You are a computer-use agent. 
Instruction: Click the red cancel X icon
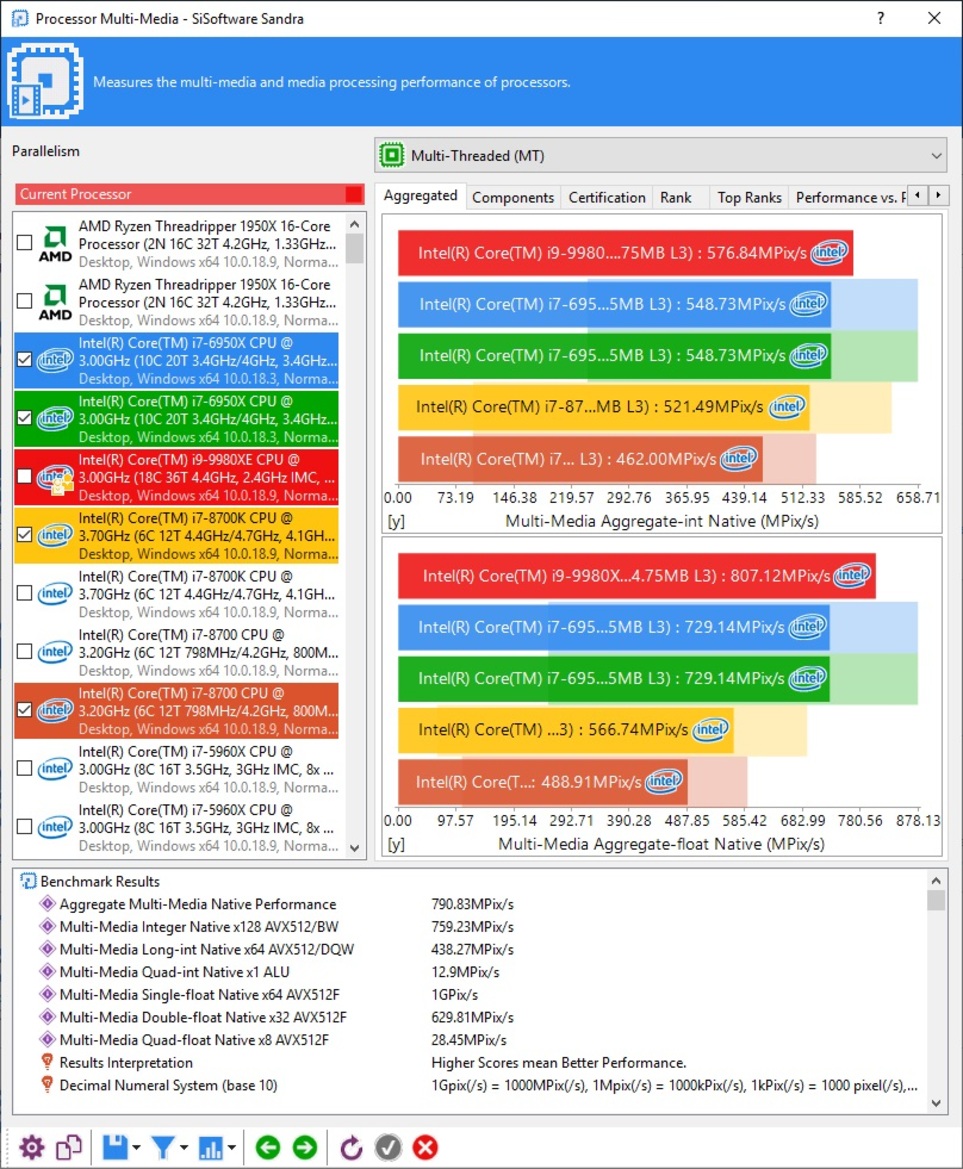pyautogui.click(x=426, y=1147)
